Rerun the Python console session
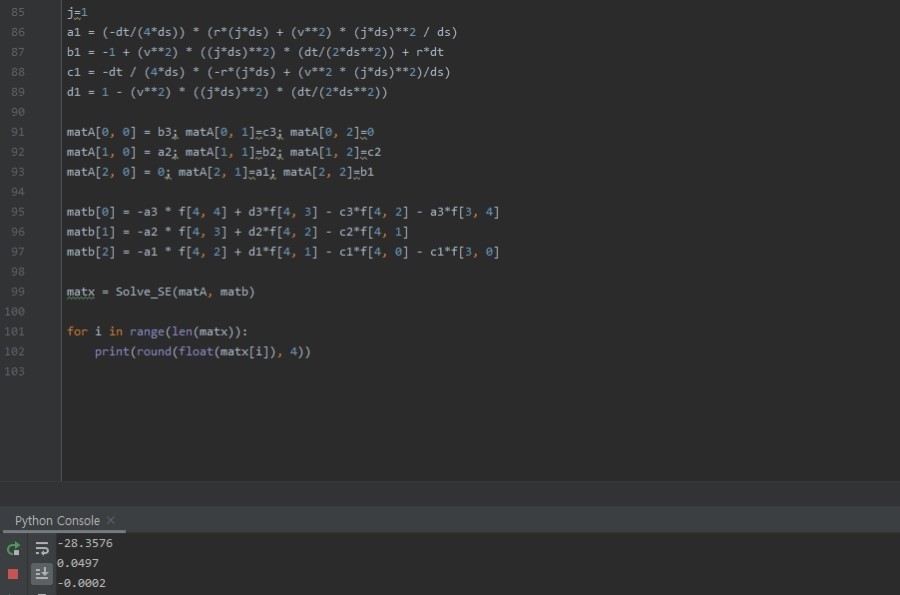Viewport: 900px width, 595px height. pyautogui.click(x=13, y=548)
